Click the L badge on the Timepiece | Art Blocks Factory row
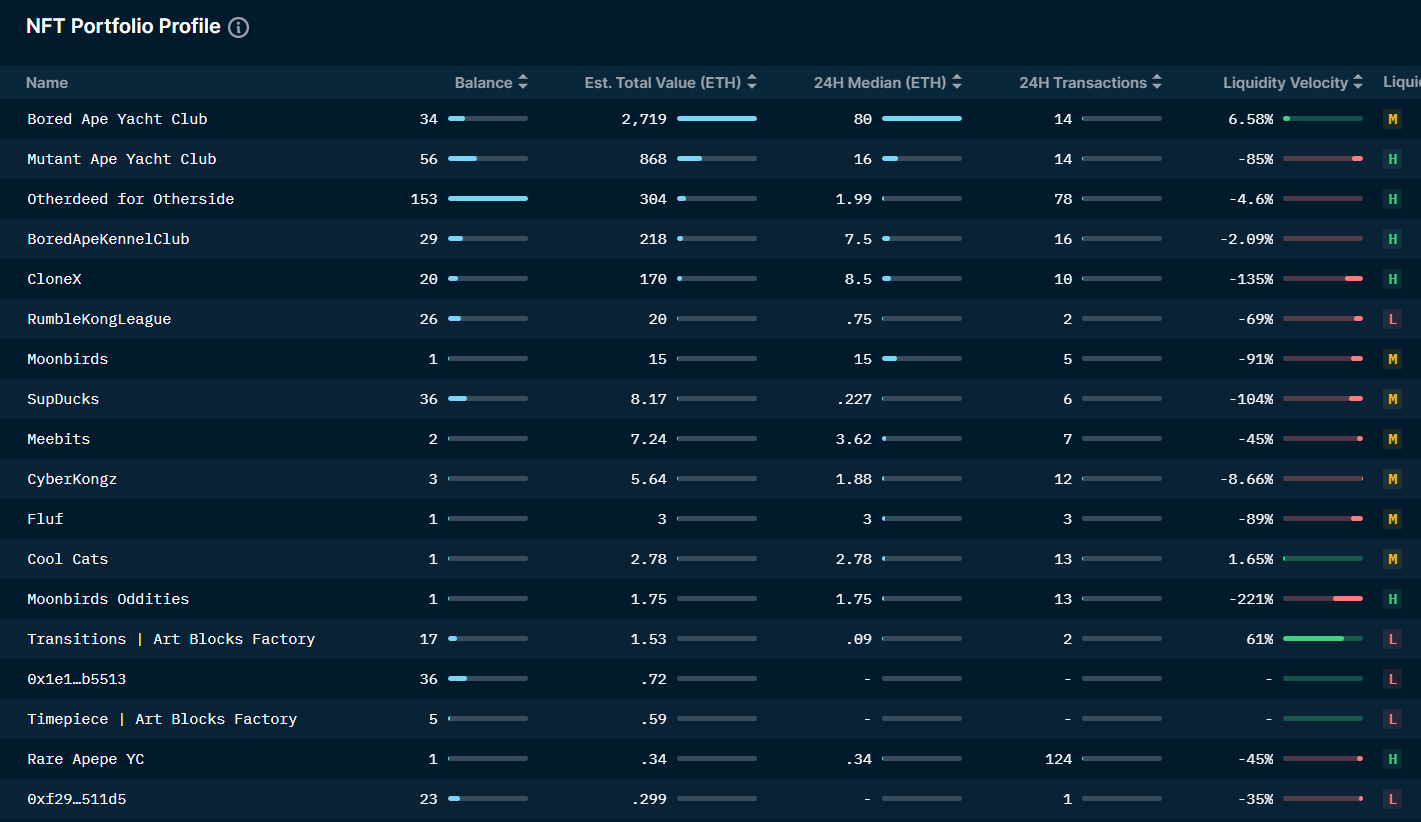The image size is (1421, 822). (1392, 719)
